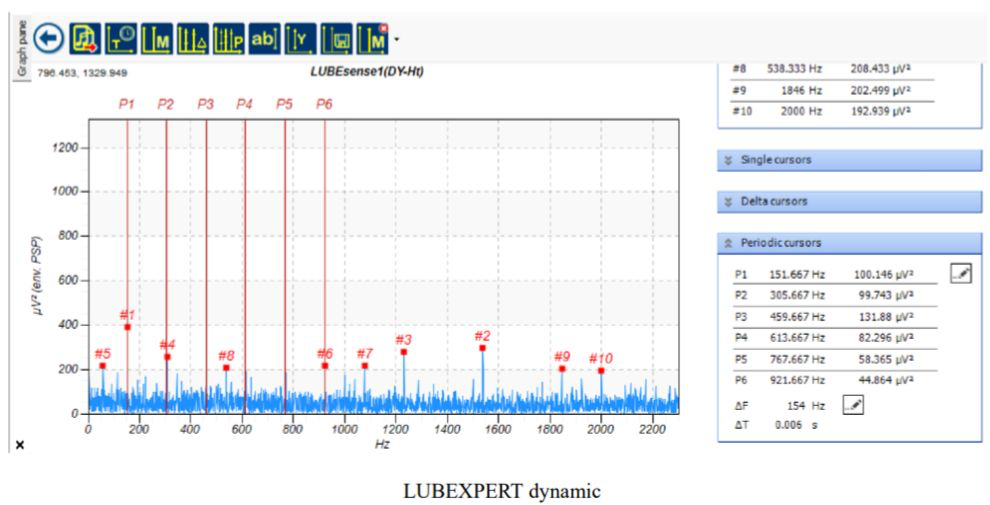Click the P2 periodic cursor label above graph
Screen dimensions: 990x505
[x=165, y=105]
